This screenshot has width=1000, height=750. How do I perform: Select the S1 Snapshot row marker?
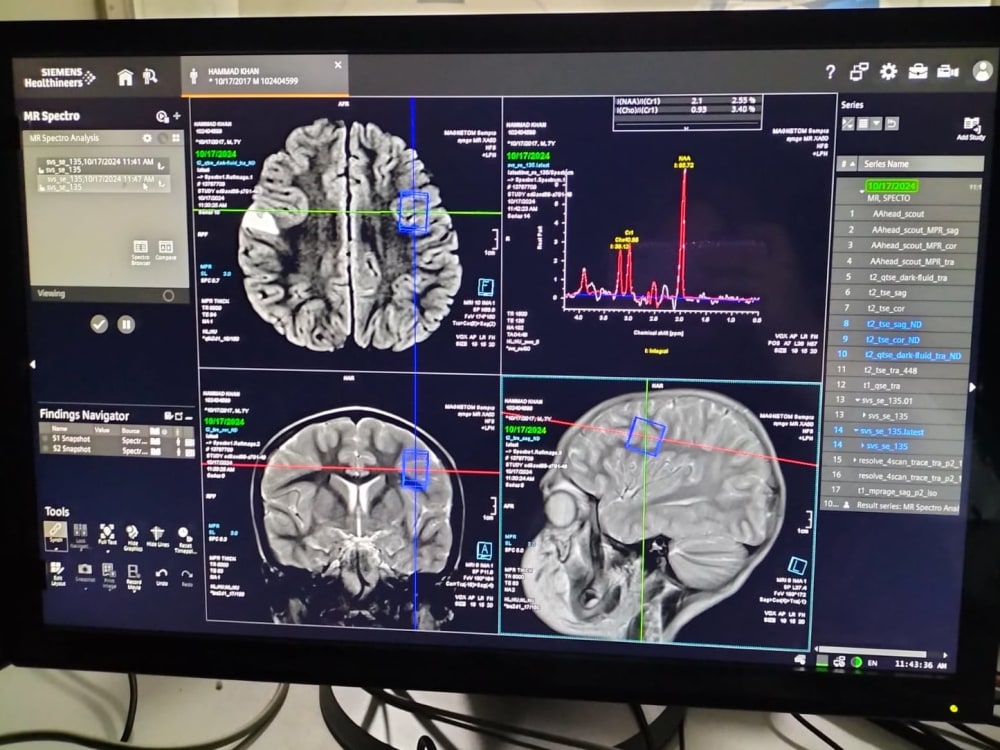pos(45,439)
